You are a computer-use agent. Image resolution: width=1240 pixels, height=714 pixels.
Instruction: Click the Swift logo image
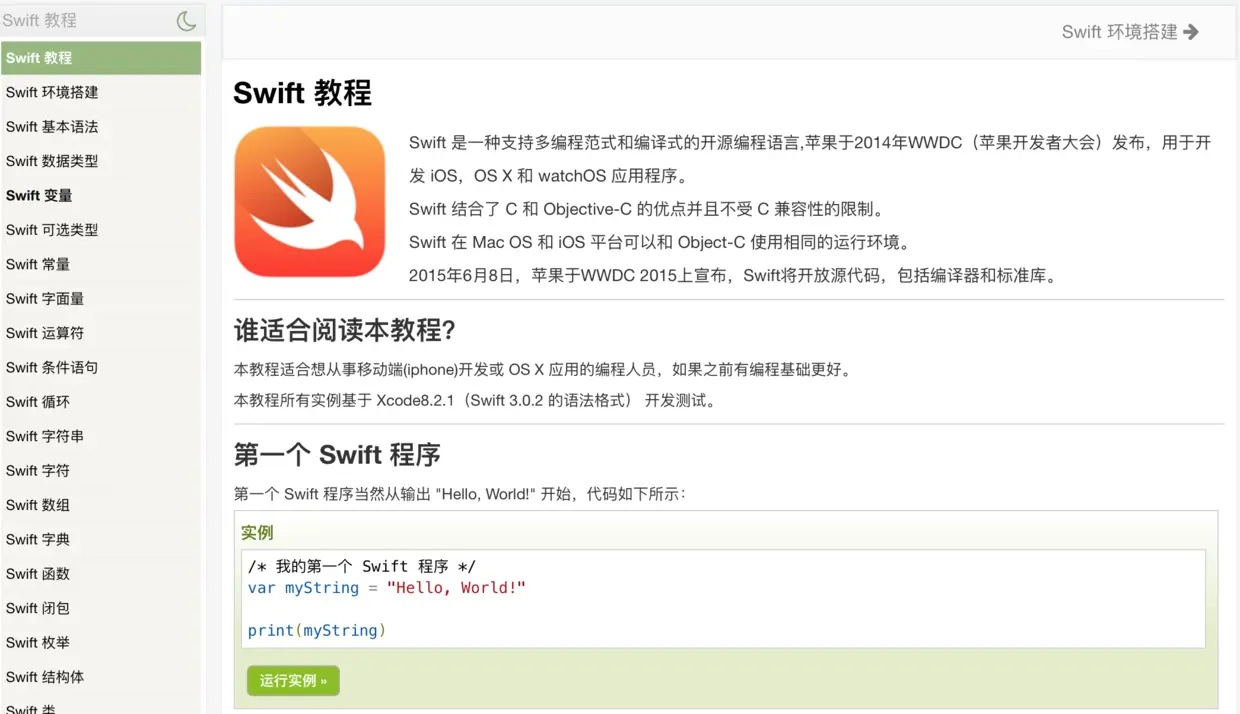pos(310,202)
